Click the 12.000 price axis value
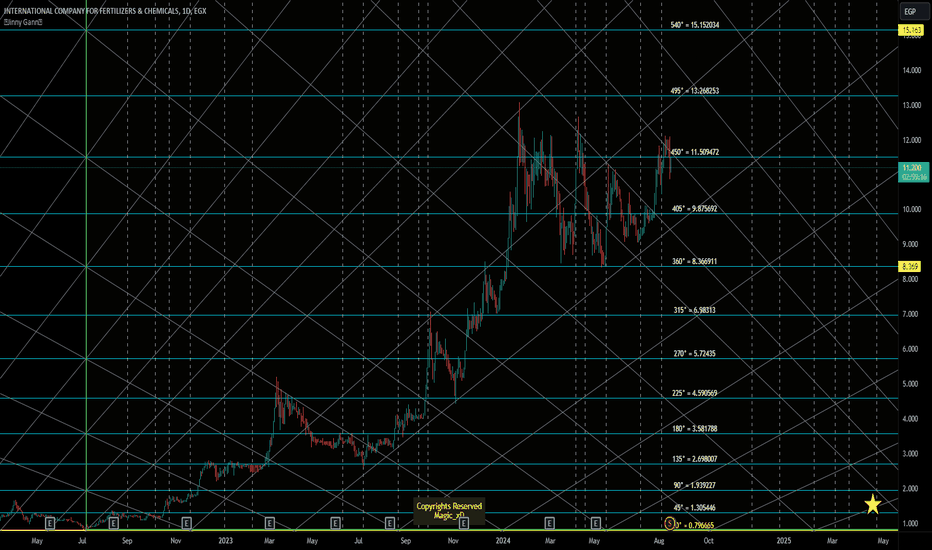 (912, 140)
